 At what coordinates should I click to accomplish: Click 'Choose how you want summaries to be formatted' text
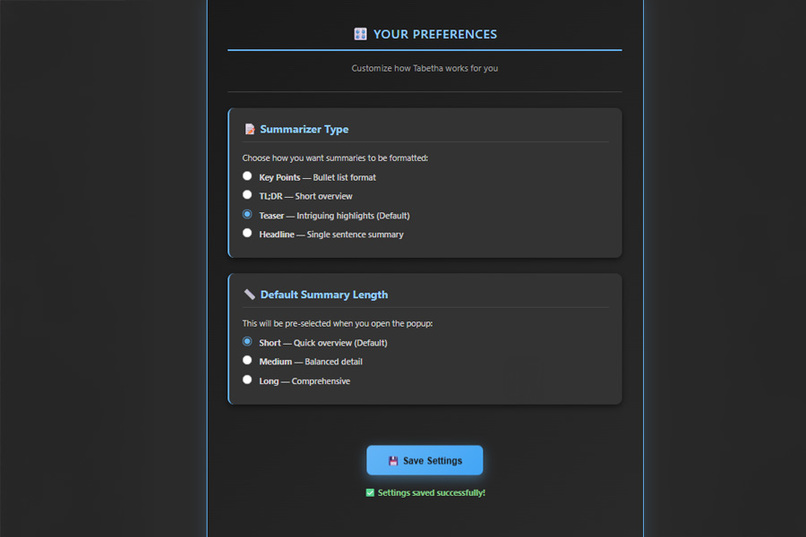(335, 158)
